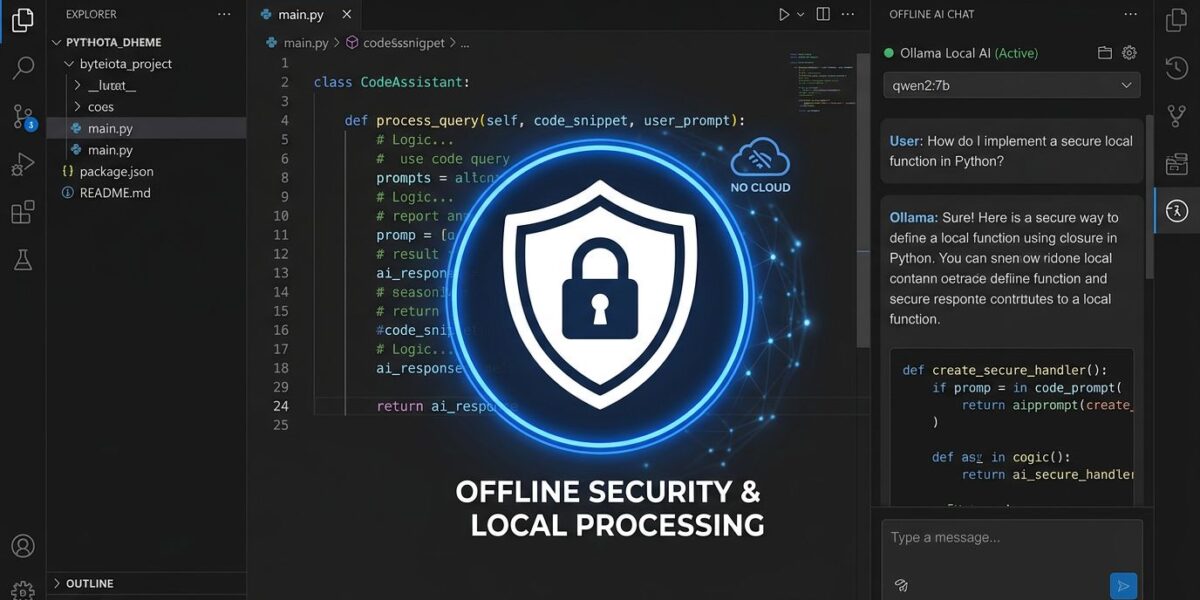This screenshot has width=1200, height=600.
Task: Open the Extensions view
Action: pyautogui.click(x=22, y=212)
